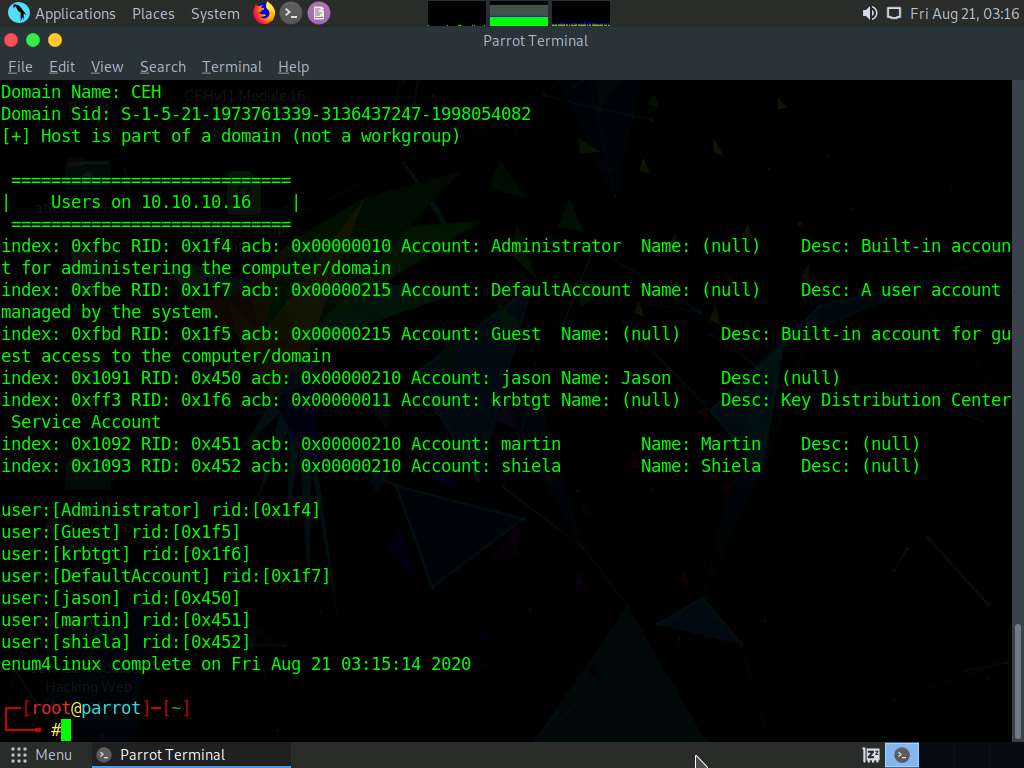
Task: Click the green window button
Action: [33, 40]
